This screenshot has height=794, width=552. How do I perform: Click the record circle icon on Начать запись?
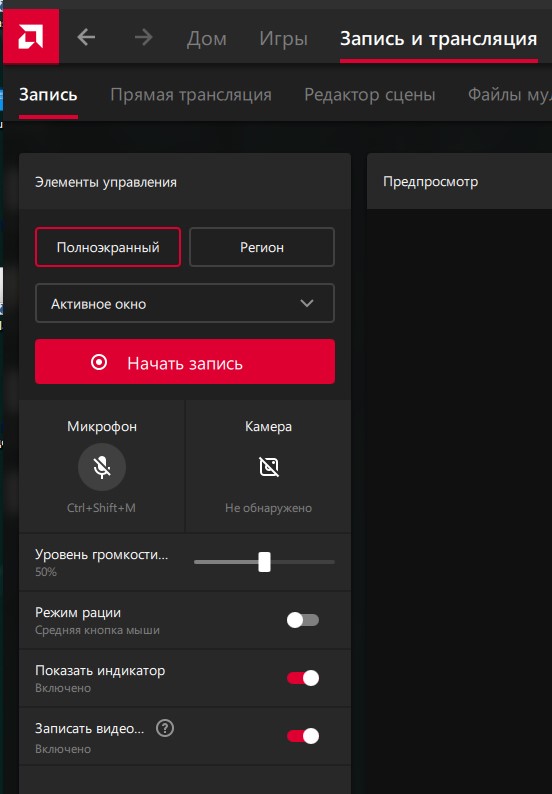(x=99, y=362)
